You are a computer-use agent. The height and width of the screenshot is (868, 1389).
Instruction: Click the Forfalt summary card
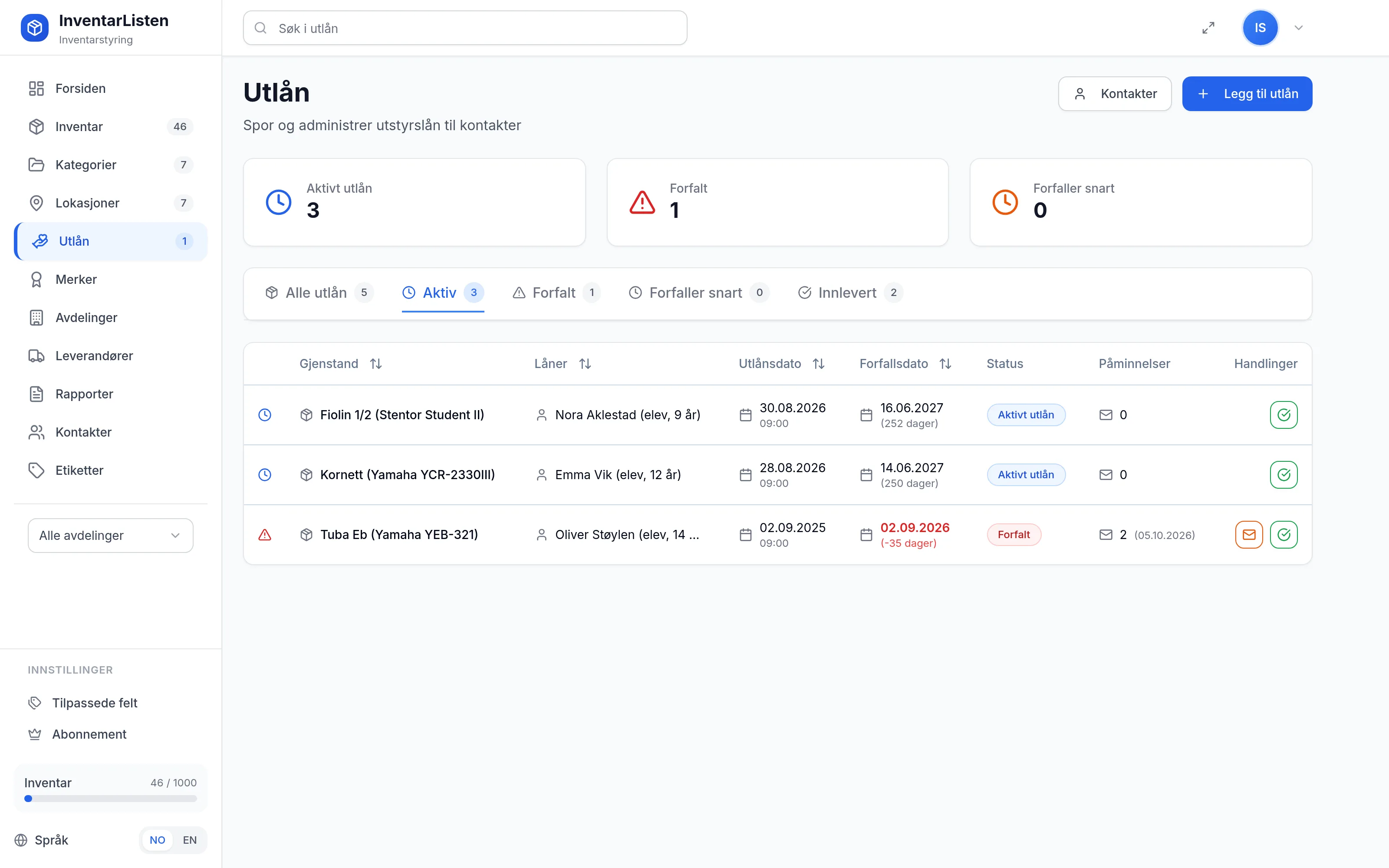[x=777, y=202]
